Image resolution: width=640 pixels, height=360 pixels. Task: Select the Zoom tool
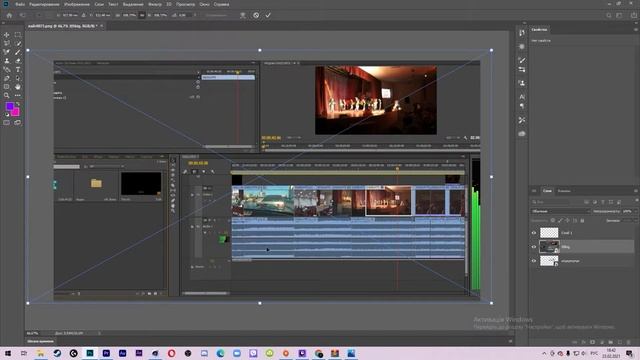pyautogui.click(x=7, y=96)
